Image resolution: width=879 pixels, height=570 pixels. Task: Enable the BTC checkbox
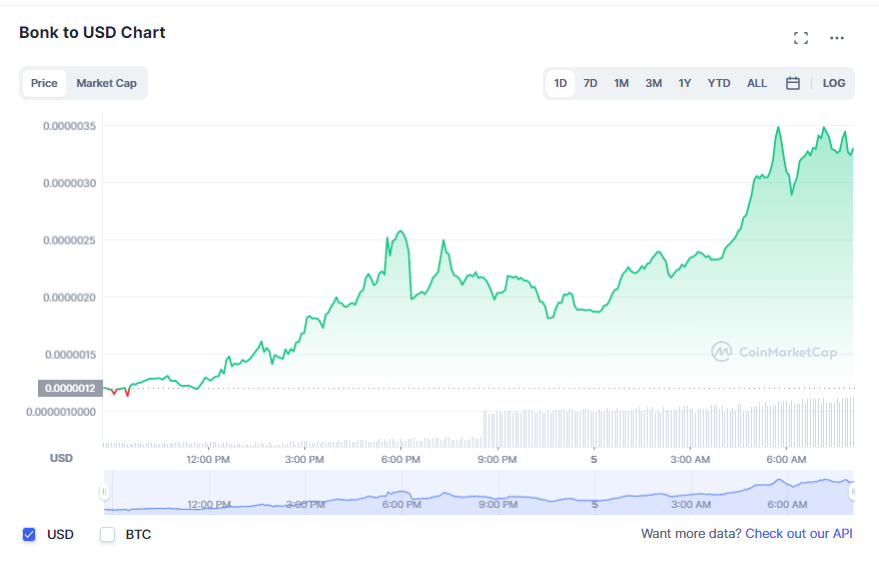[x=108, y=534]
